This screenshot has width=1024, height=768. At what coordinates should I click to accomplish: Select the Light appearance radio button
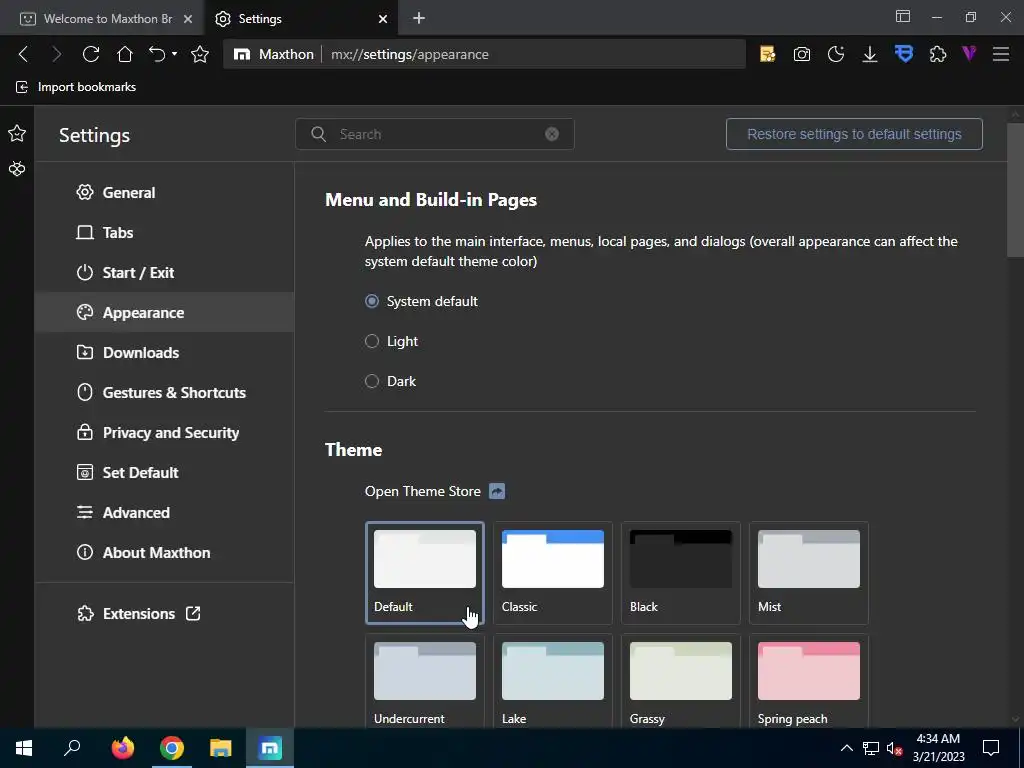tap(372, 341)
